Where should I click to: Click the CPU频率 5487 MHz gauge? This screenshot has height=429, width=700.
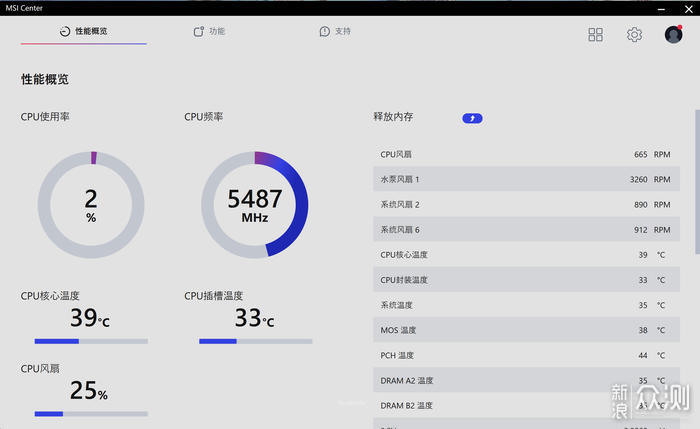255,205
